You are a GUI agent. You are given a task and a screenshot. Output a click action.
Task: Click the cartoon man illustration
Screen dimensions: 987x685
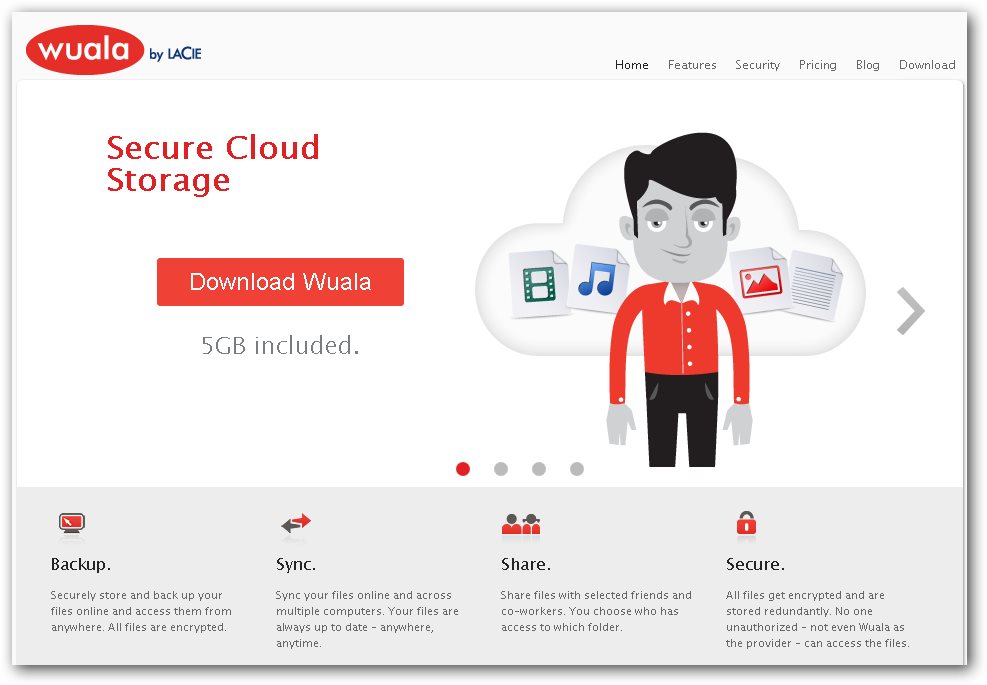679,300
